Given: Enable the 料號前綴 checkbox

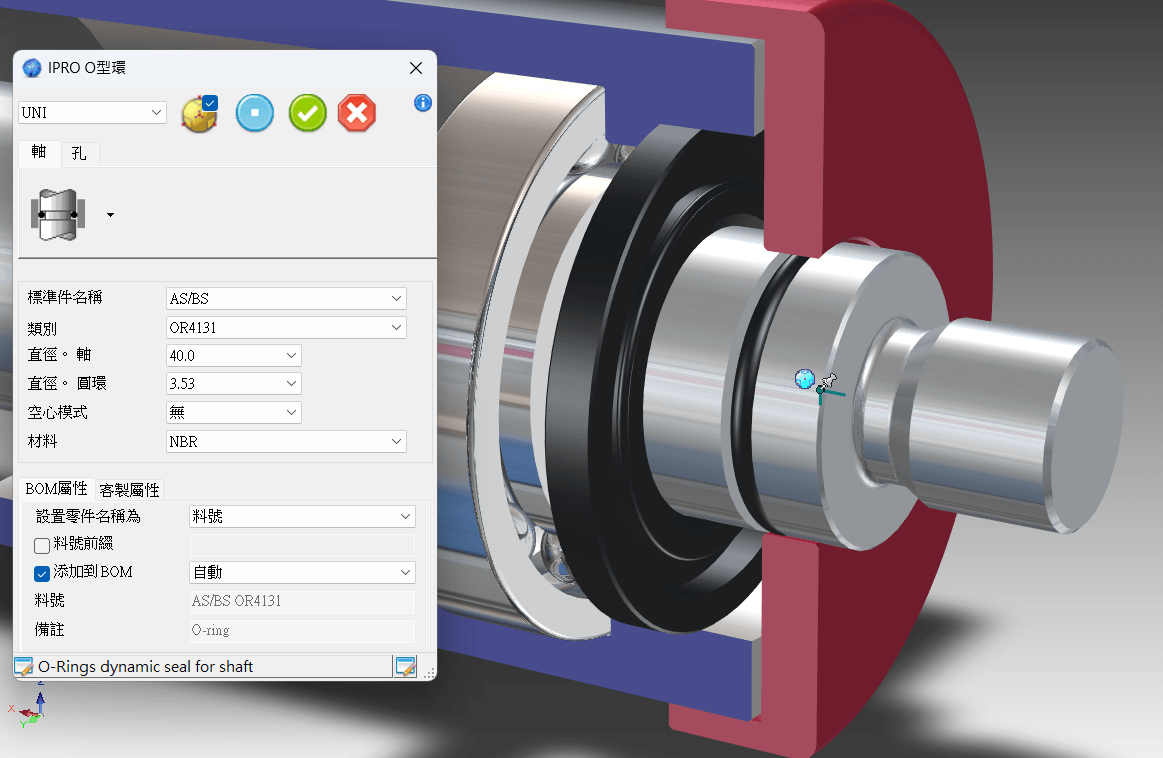Looking at the screenshot, I should 42,545.
